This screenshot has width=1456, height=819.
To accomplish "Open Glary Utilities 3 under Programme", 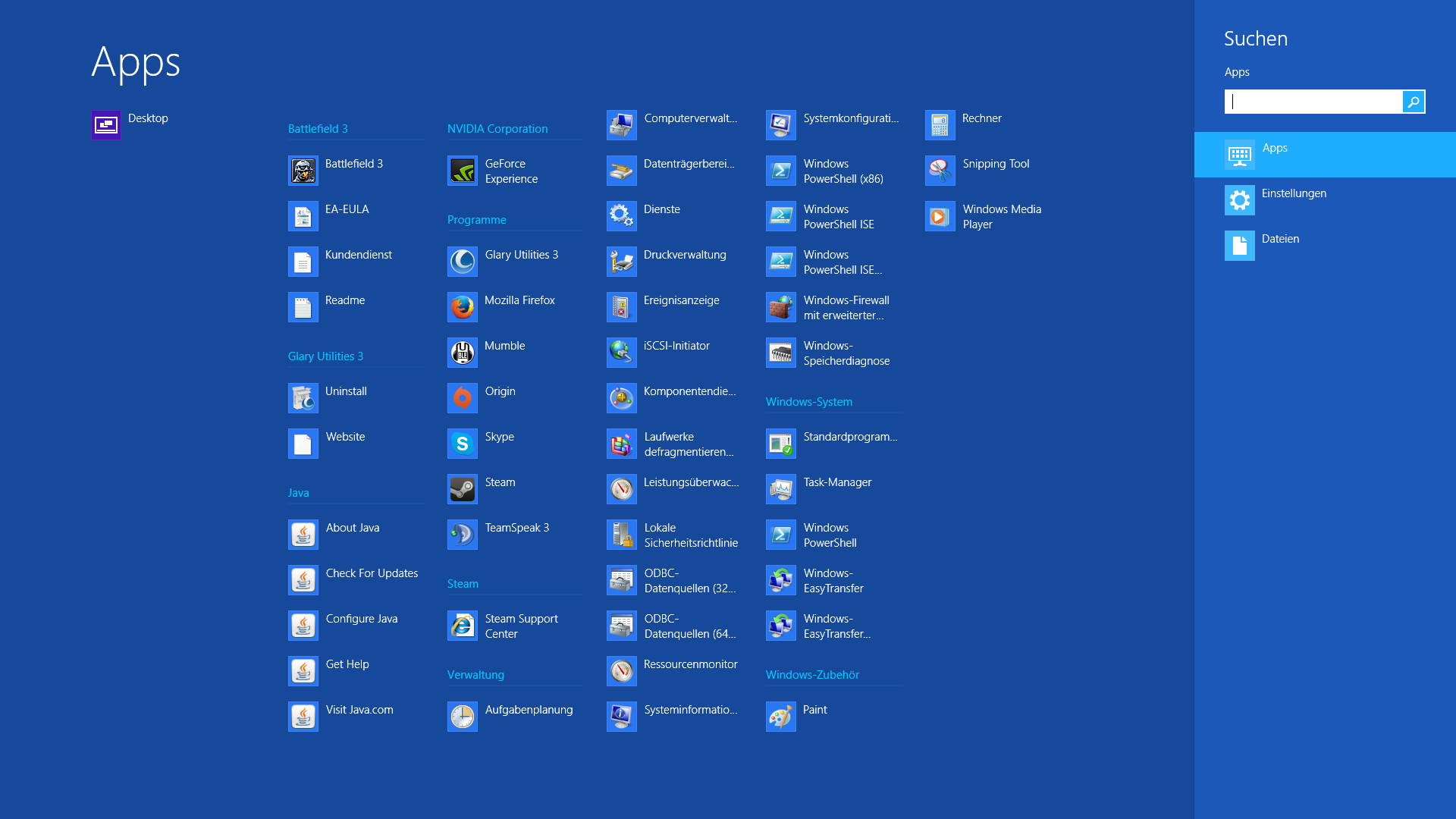I will tap(463, 262).
